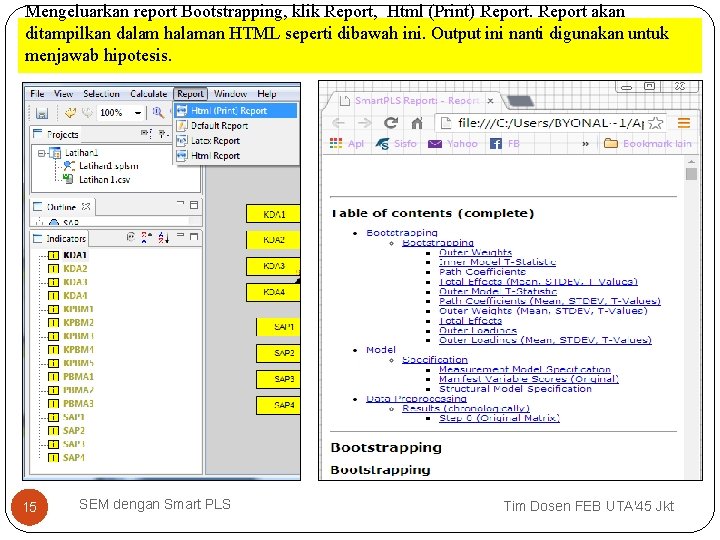Choose Html (Print) Report menu entry

pos(236,111)
